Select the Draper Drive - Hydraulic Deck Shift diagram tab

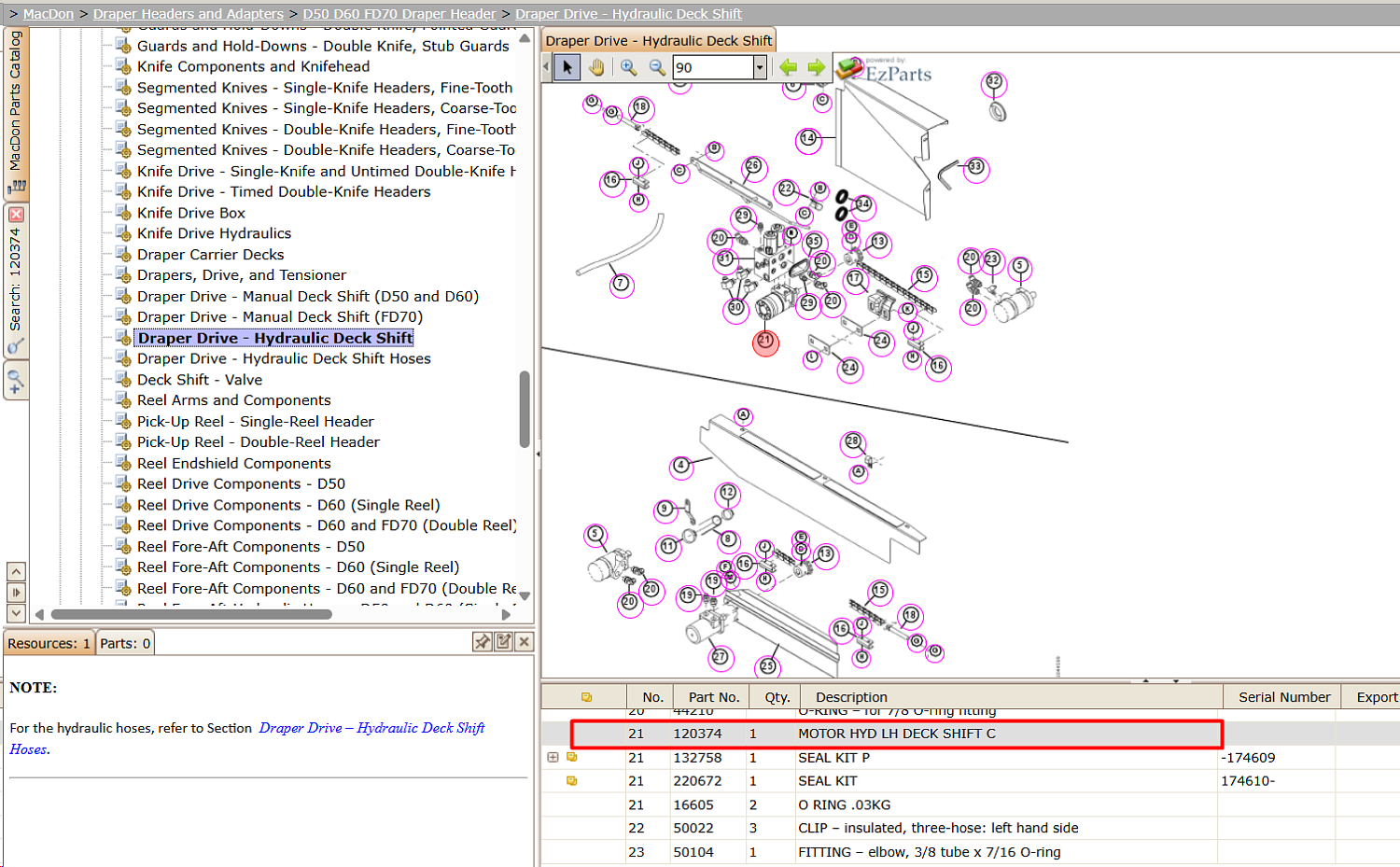click(659, 41)
